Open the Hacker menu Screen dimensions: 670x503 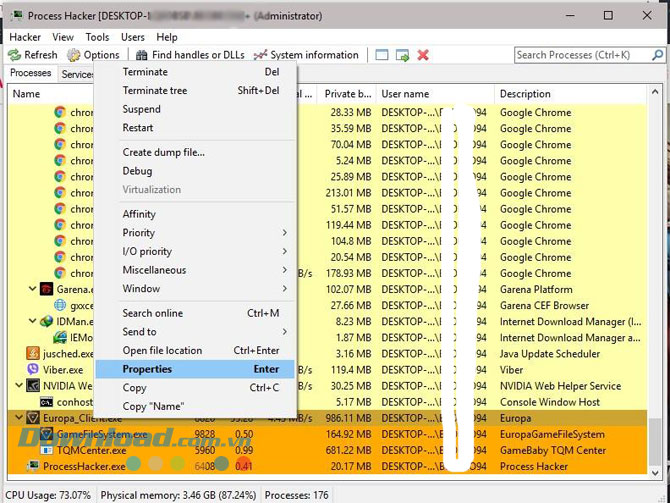tap(25, 37)
